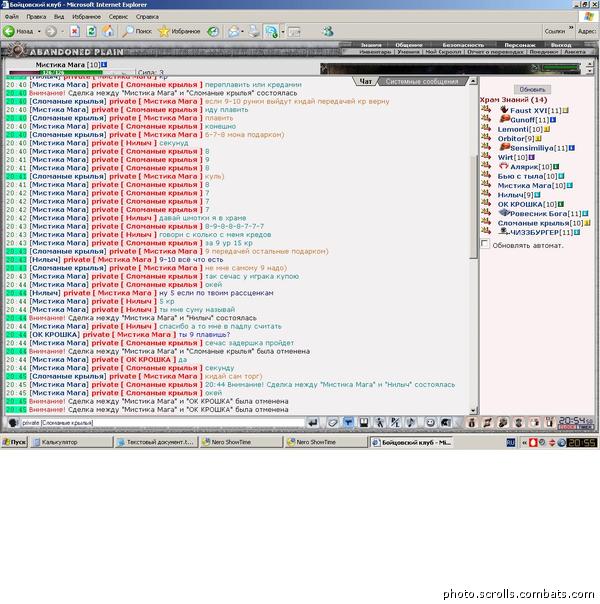600x604 pixels.
Task: Enable the Обновлять автомат. checkbox
Action: click(485, 244)
